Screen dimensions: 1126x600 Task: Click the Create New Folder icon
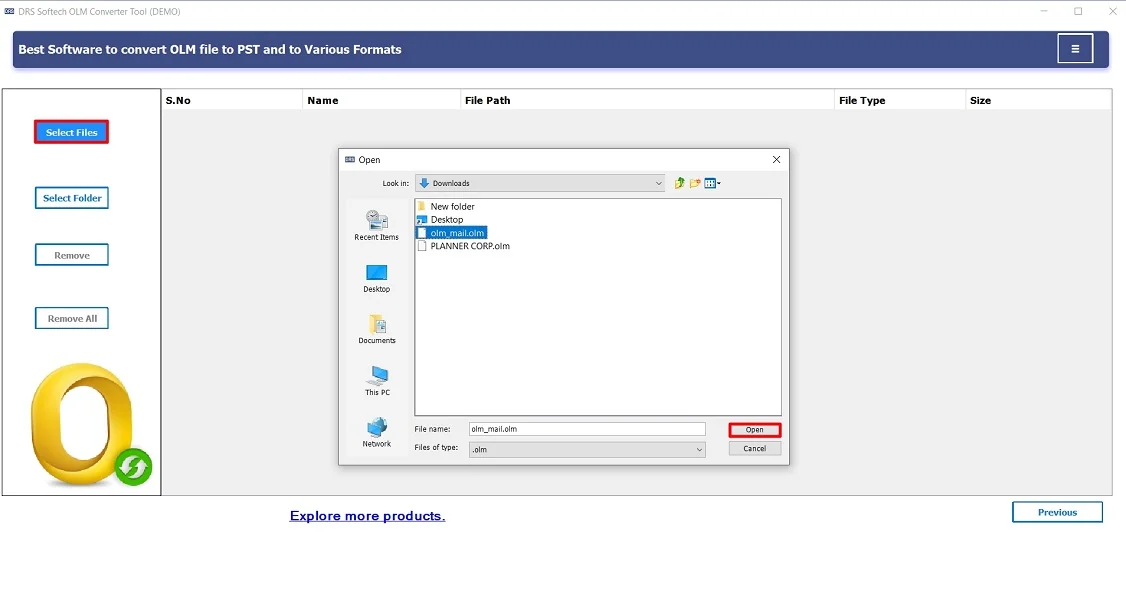(694, 182)
